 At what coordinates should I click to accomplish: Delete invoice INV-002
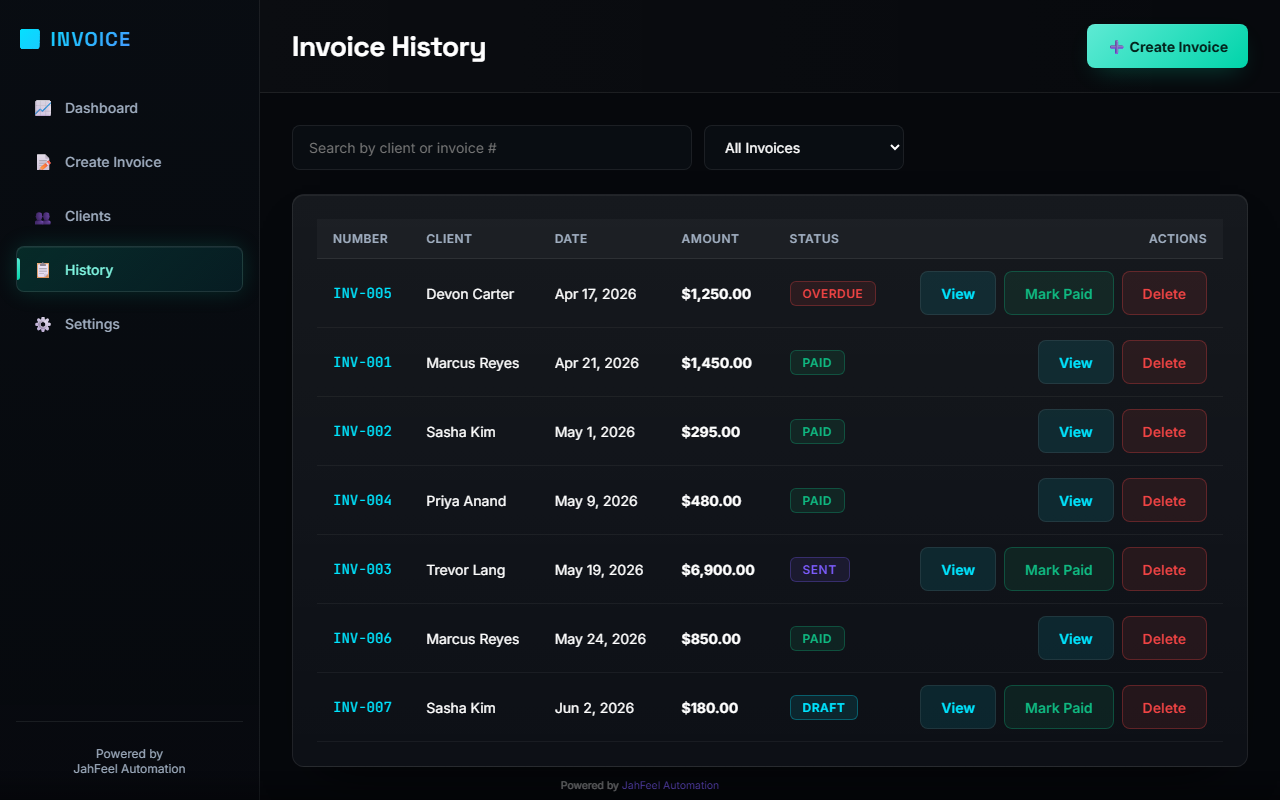[1164, 431]
